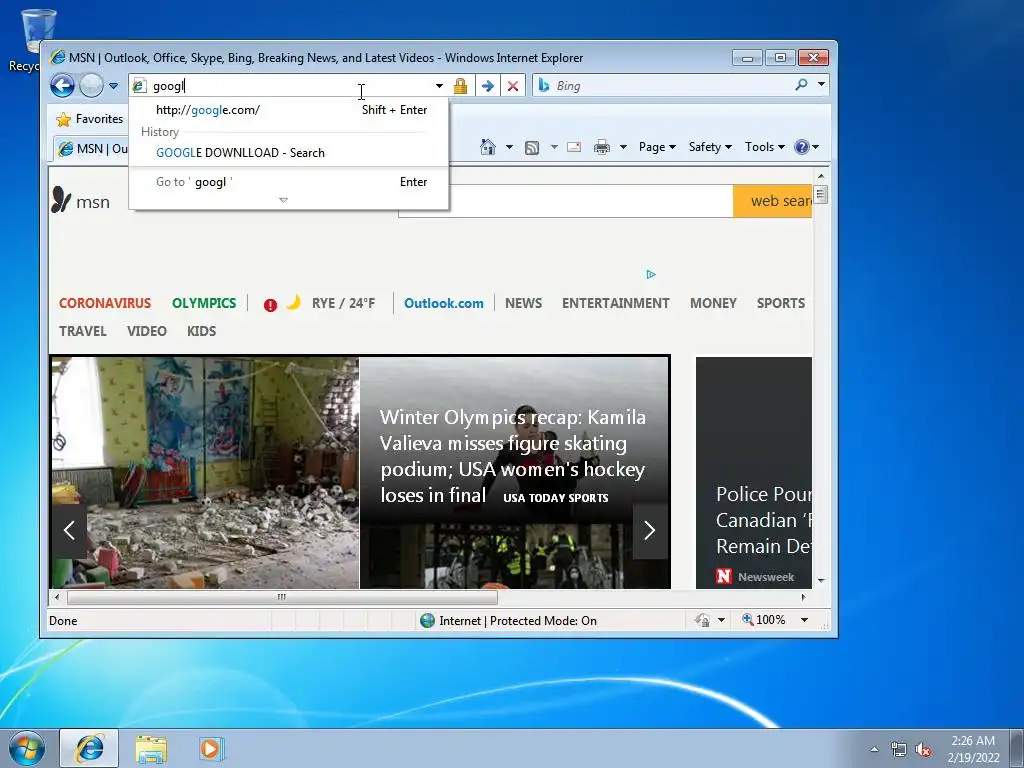The height and width of the screenshot is (768, 1024).
Task: Click the Newsweek source logo
Action: (724, 577)
